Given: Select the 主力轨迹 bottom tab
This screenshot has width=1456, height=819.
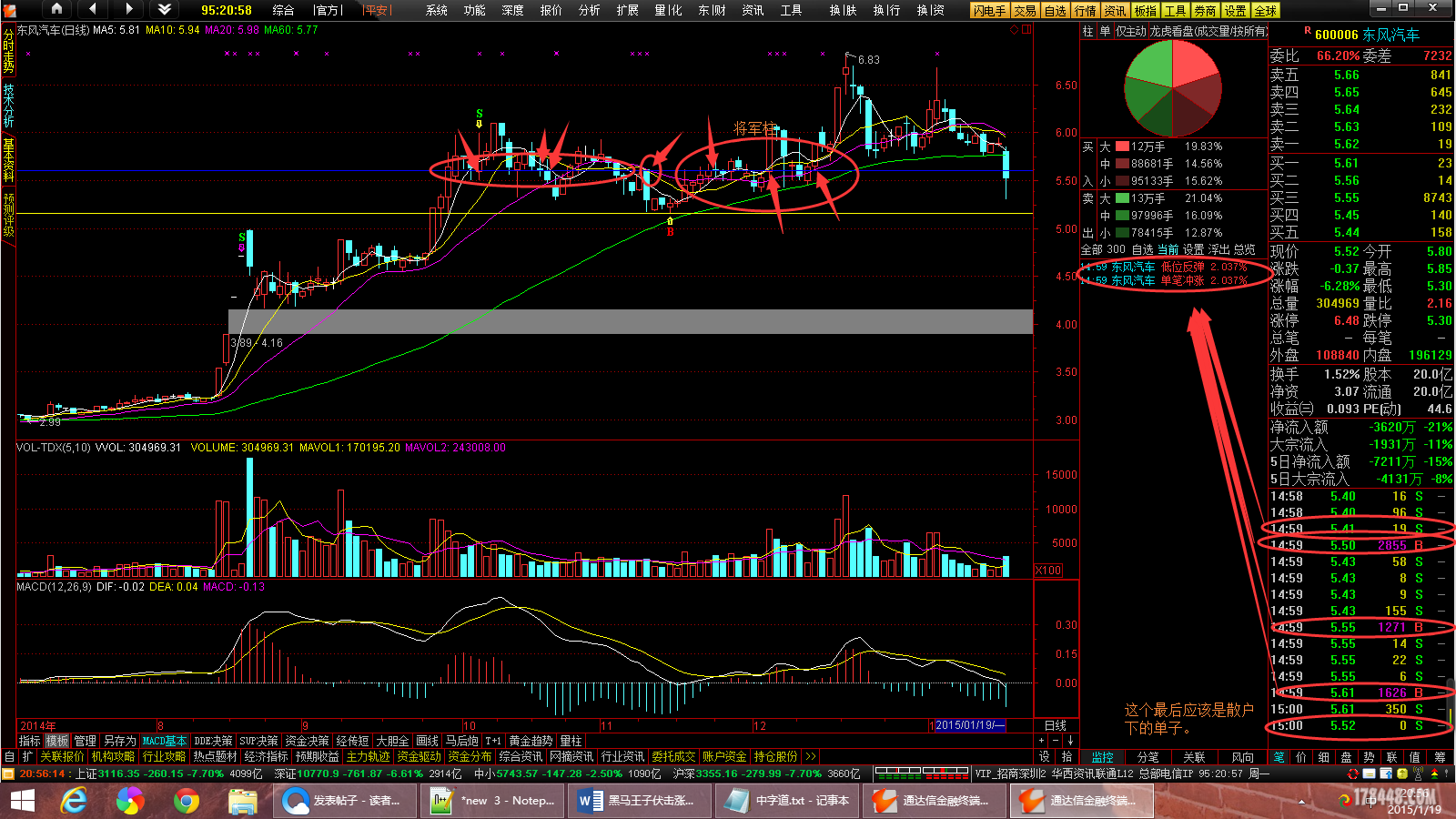Looking at the screenshot, I should (x=368, y=756).
